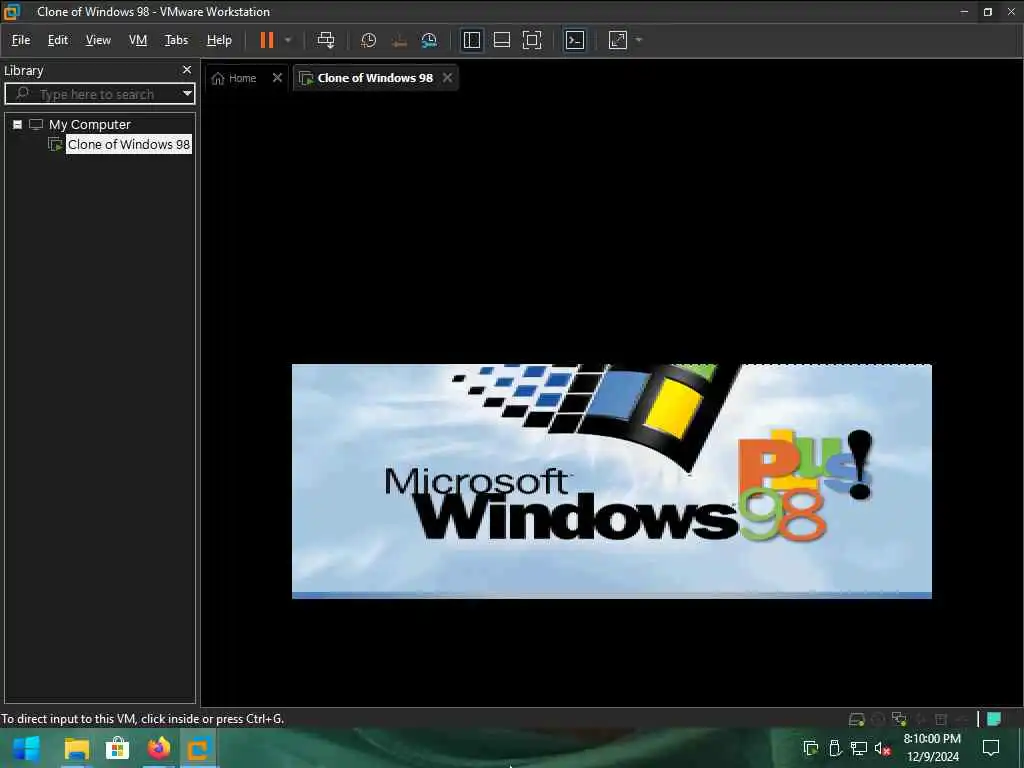This screenshot has width=1024, height=768.
Task: Click the safely remove hardware tray icon
Action: pyautogui.click(x=835, y=748)
